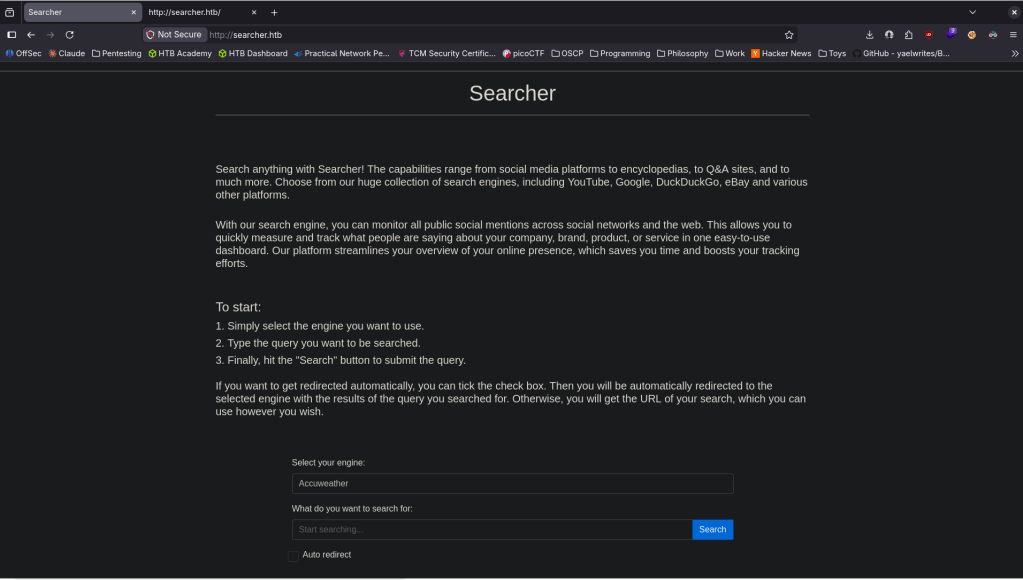Enable the Auto redirect checkbox

pos(293,556)
